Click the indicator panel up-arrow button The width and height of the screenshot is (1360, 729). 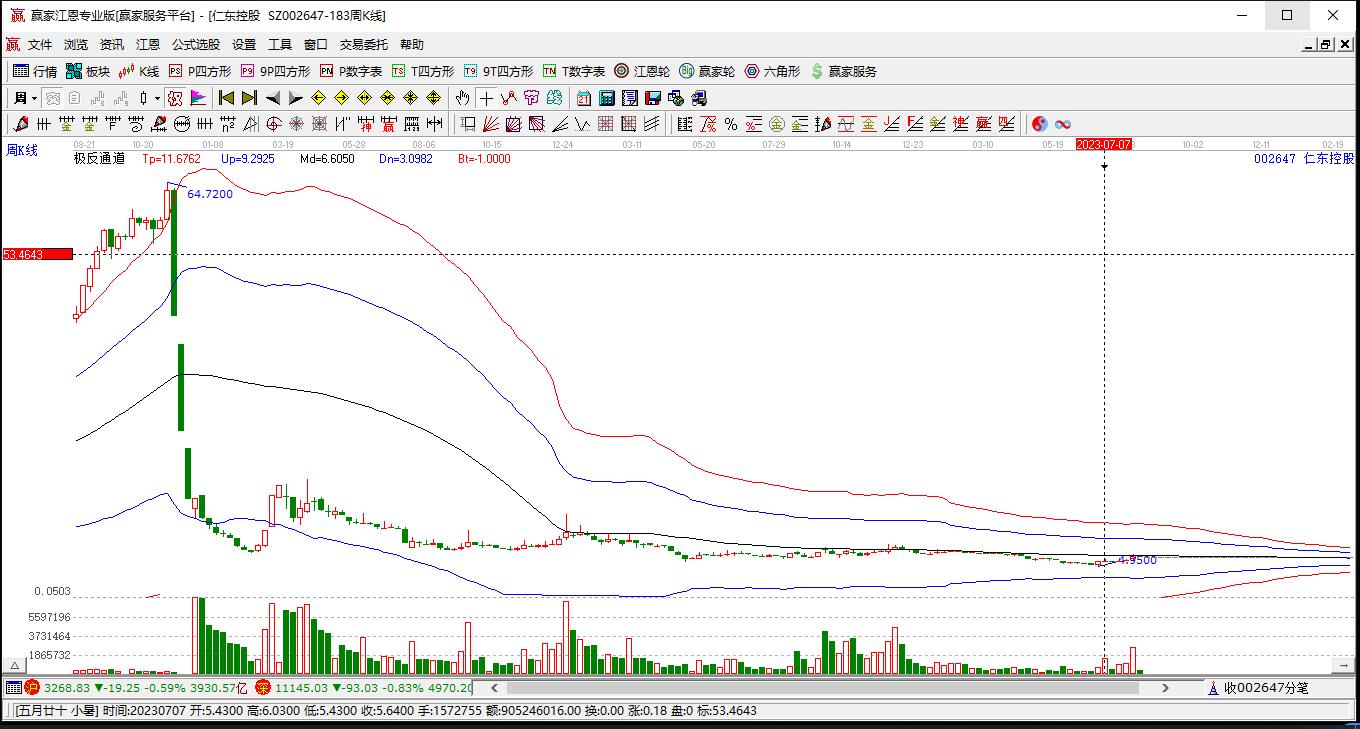[14, 665]
